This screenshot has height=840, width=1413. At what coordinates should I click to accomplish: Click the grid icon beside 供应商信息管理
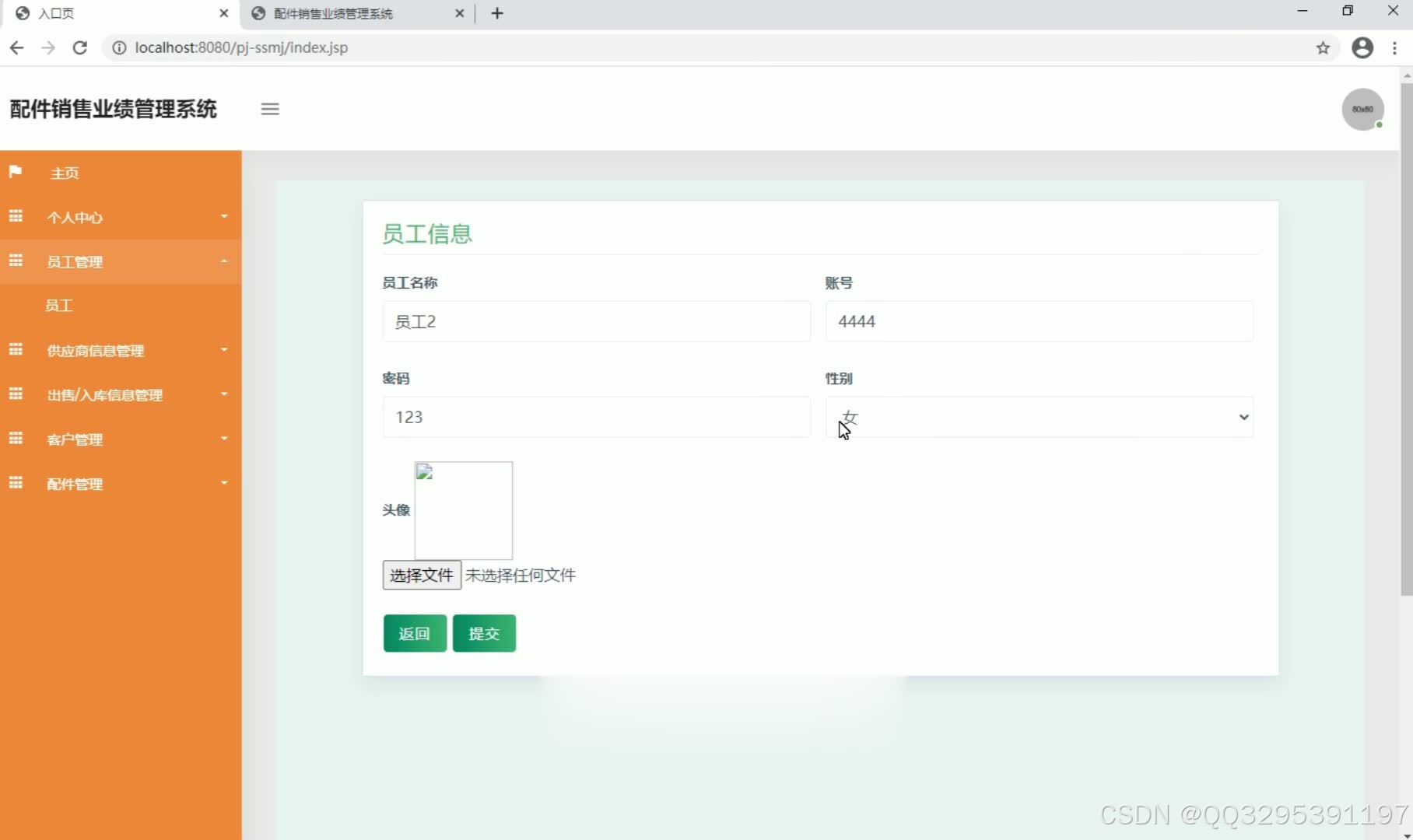click(x=16, y=349)
